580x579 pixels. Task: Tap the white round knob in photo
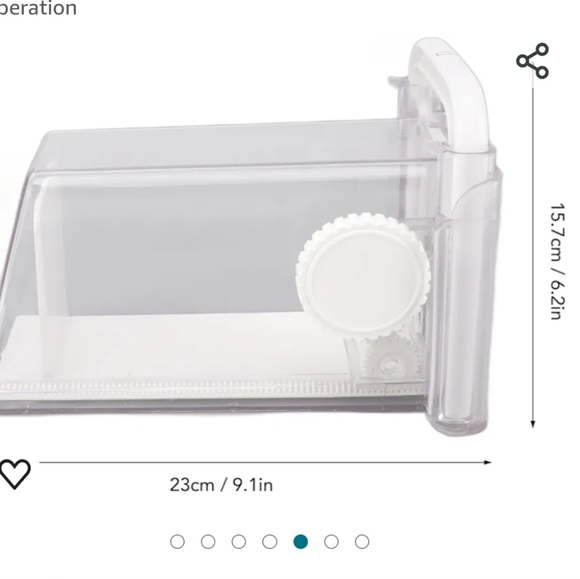pos(363,274)
